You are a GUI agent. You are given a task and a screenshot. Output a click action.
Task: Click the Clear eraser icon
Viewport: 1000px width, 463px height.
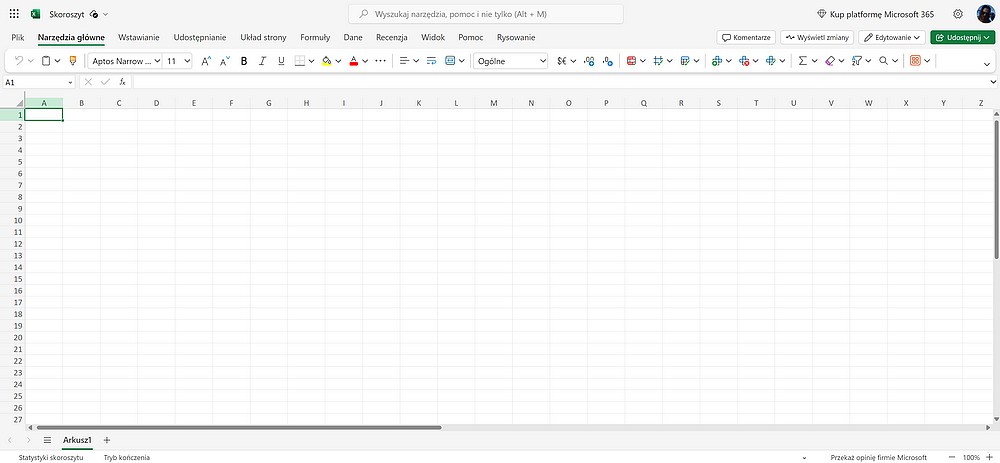[830, 61]
